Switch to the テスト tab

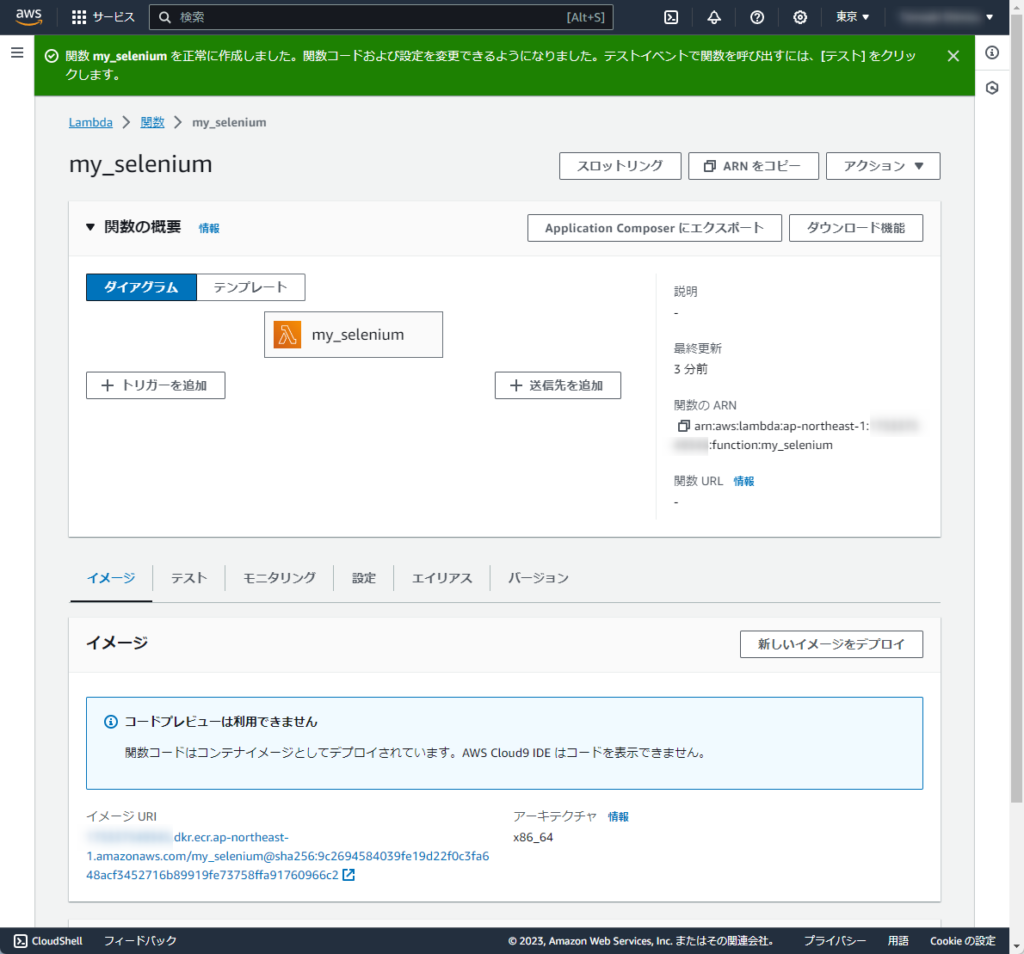coord(189,578)
